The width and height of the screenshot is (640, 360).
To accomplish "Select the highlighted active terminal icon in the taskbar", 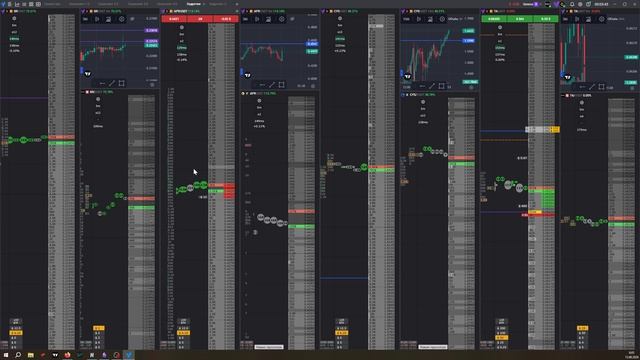I will click(x=129, y=355).
